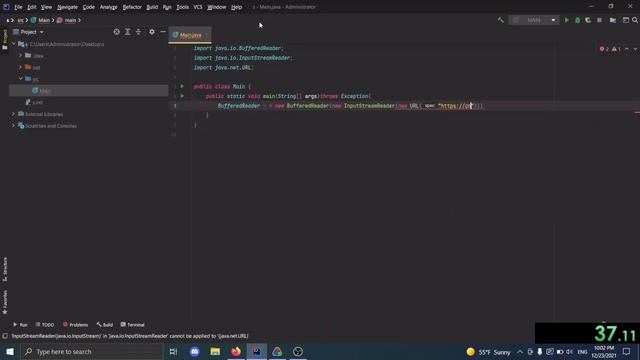Open the Problems tool window tab
This screenshot has height=360, width=640.
(x=76, y=324)
